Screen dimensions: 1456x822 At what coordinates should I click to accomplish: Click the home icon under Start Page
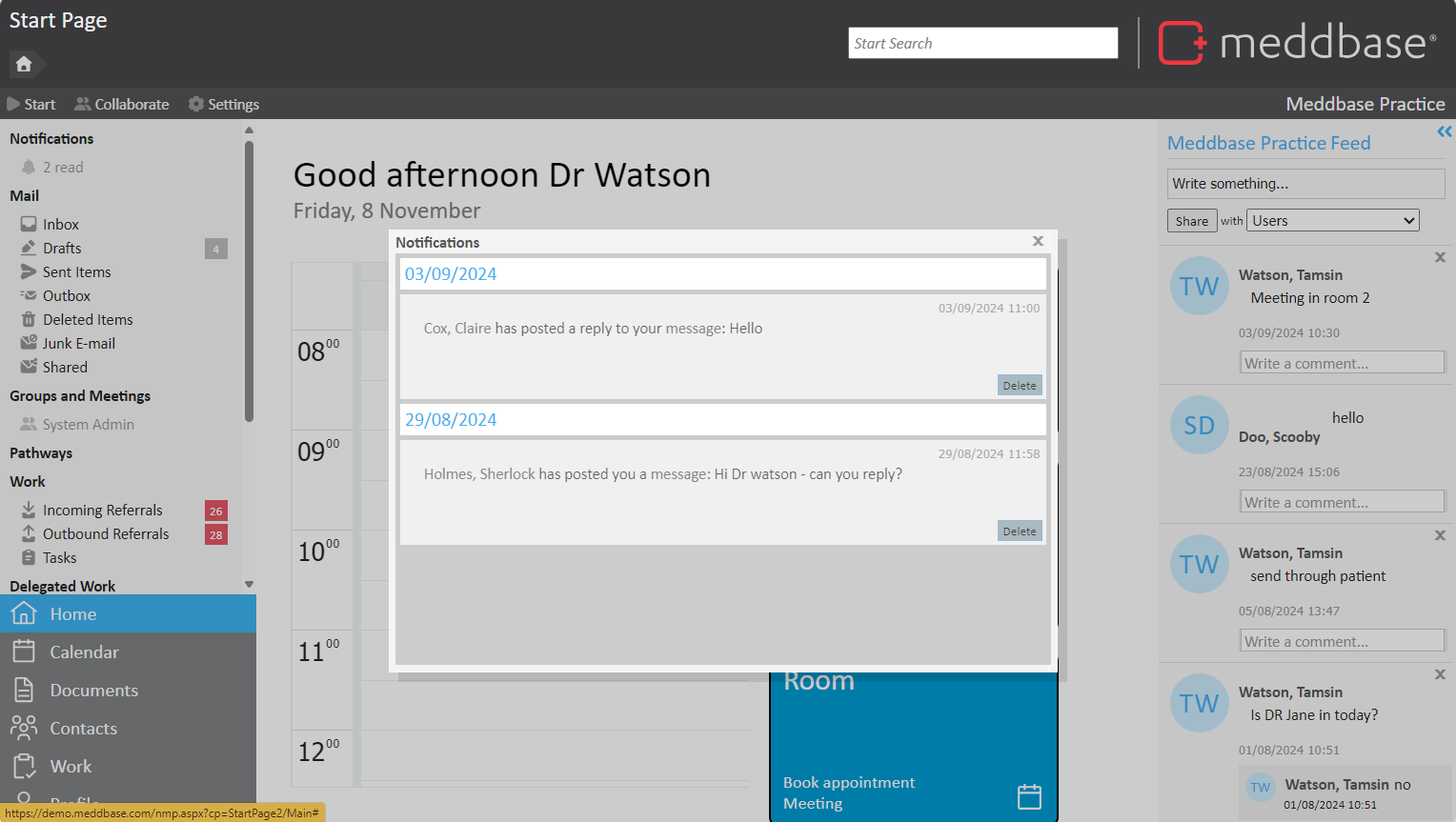click(24, 64)
